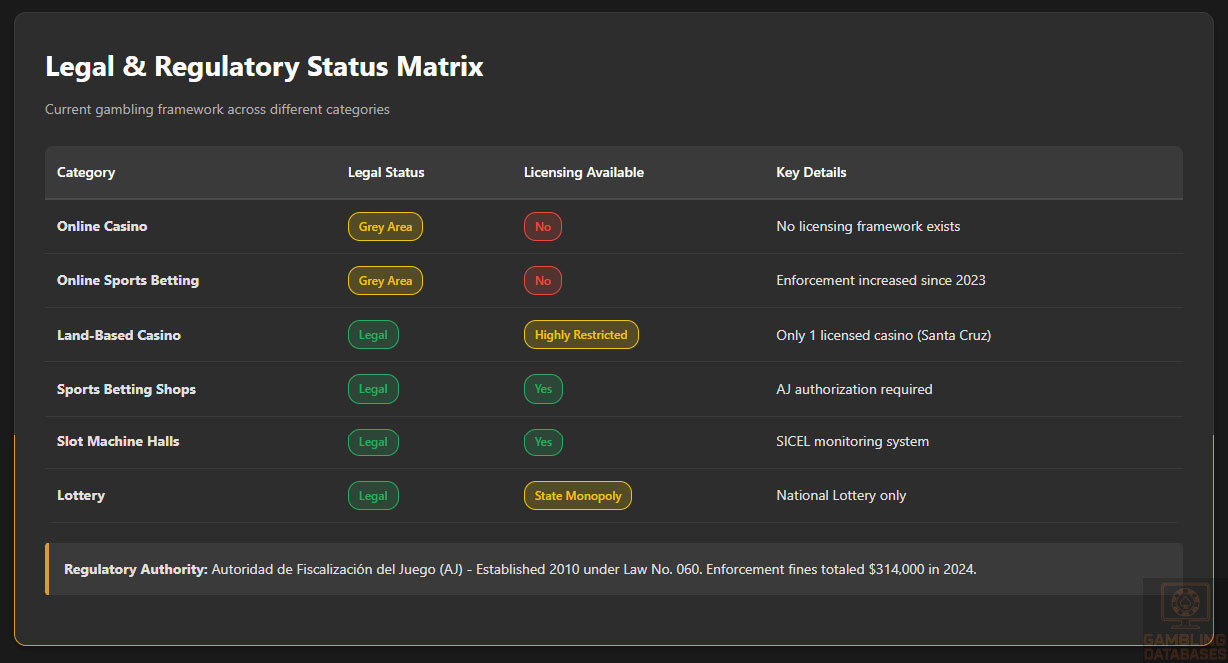Click the Yes badge for Sports Betting Shops
This screenshot has height=663, width=1228.
[x=542, y=389]
